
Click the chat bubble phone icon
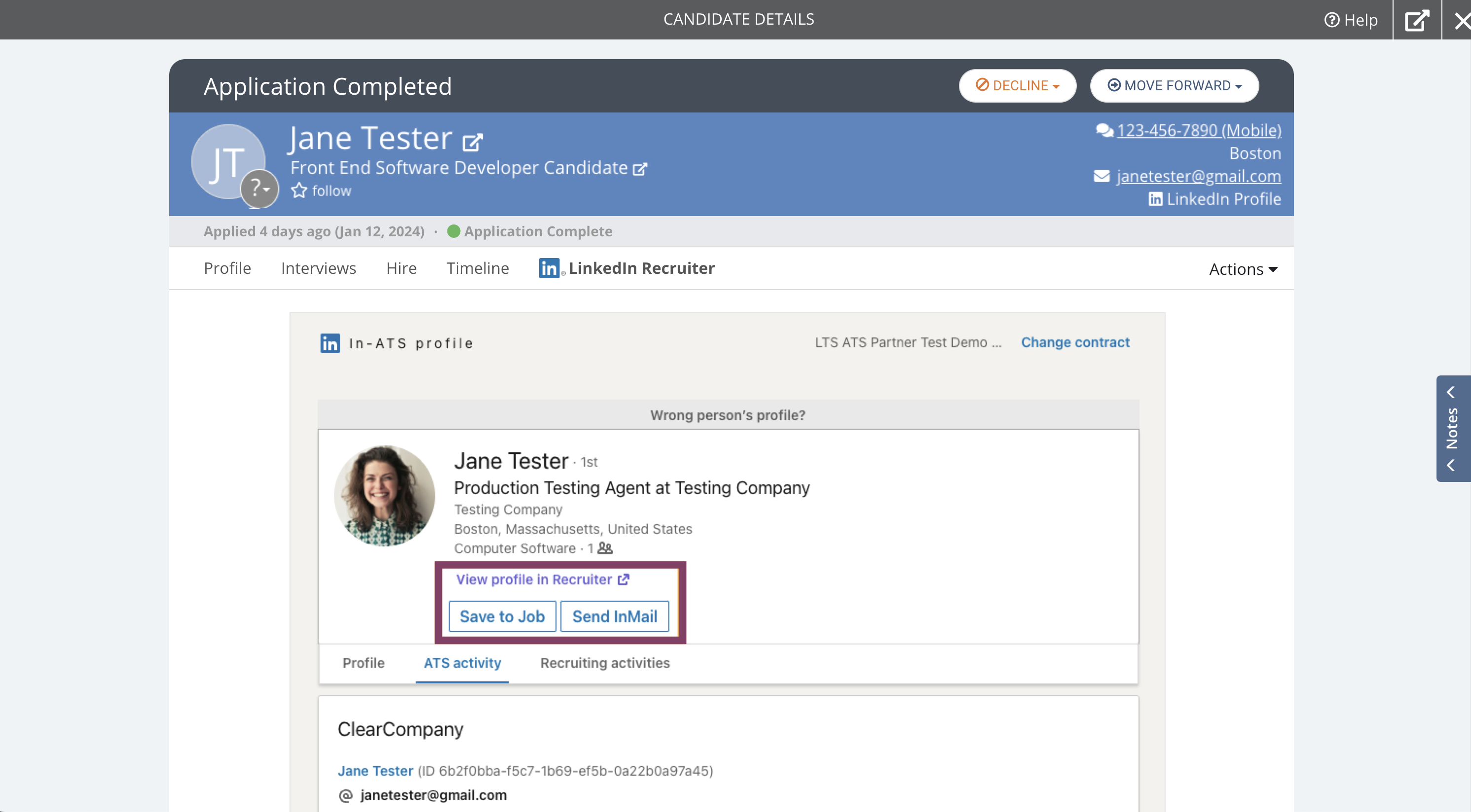(1104, 130)
